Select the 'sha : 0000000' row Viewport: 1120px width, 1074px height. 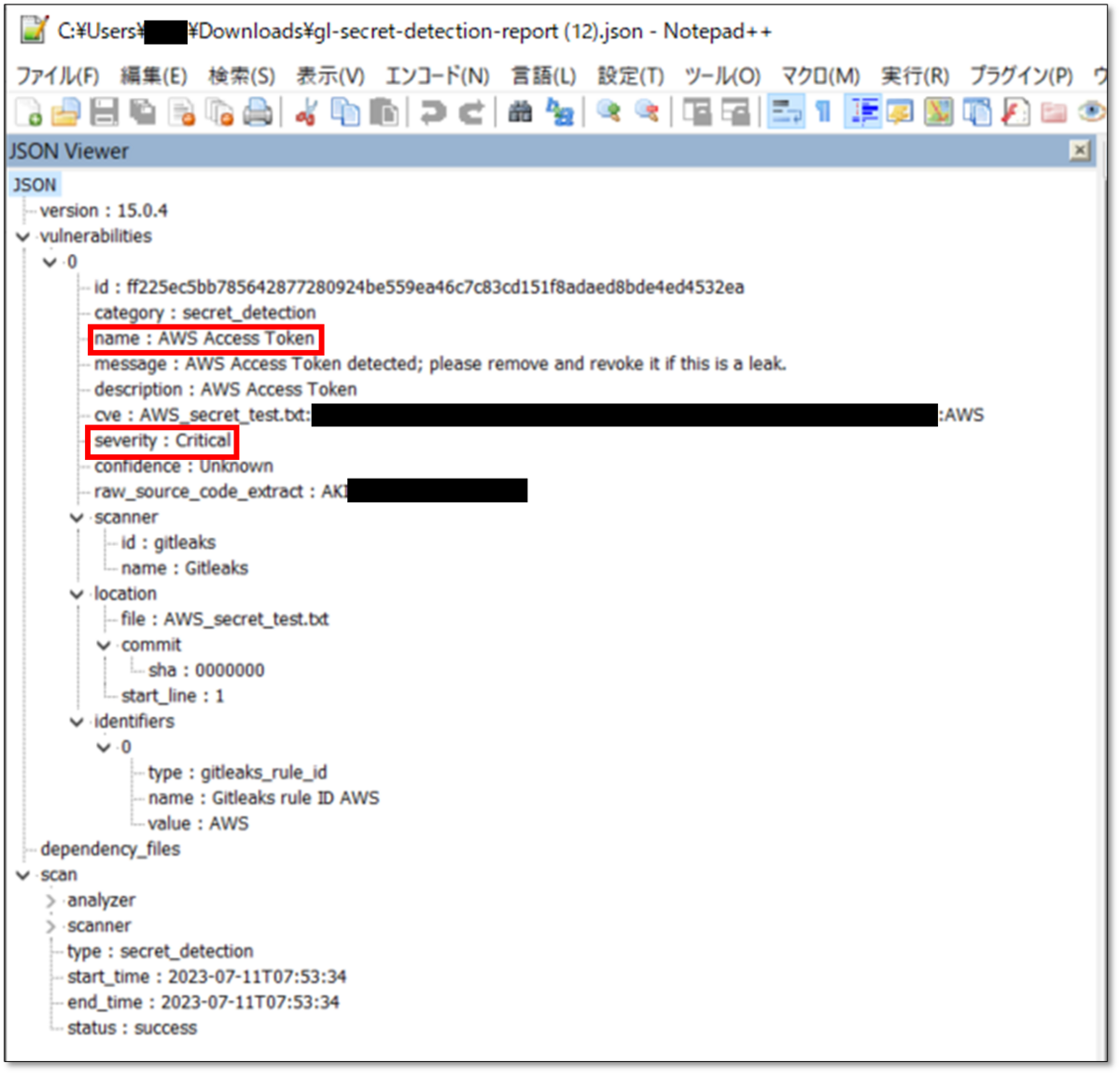point(205,671)
